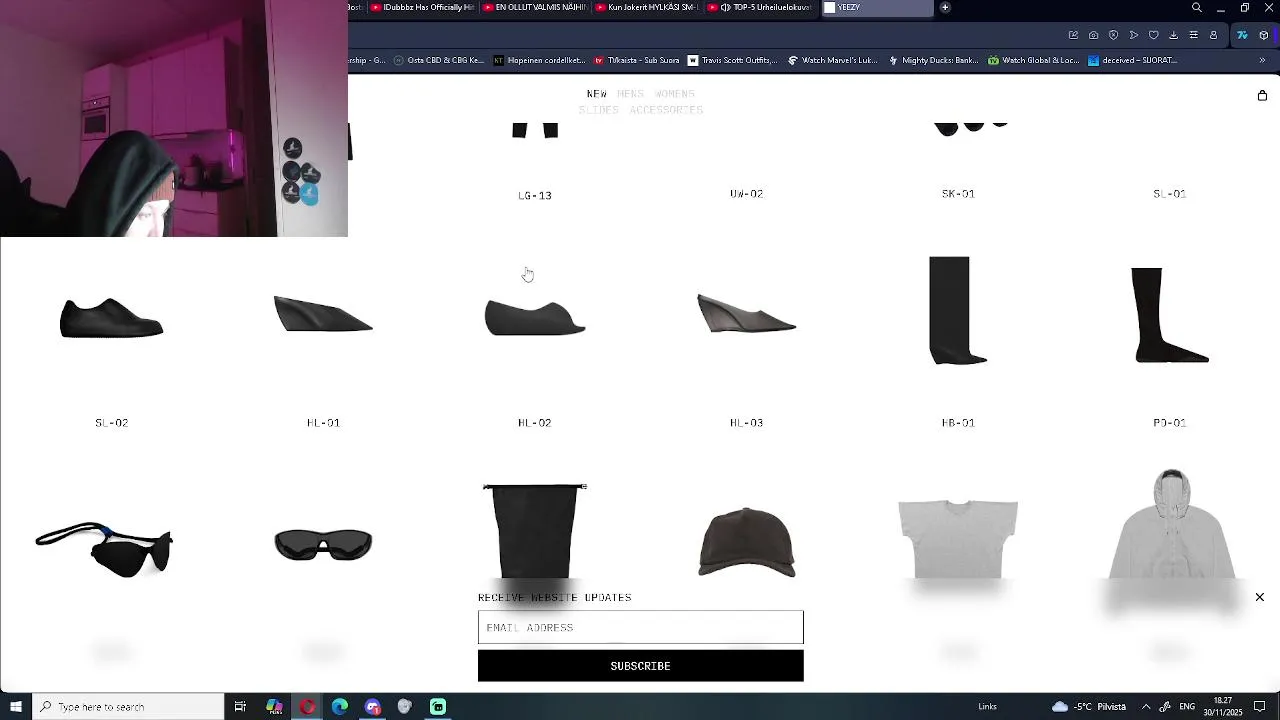Image resolution: width=1280 pixels, height=720 pixels.
Task: Open the extensions cube icon
Action: pos(1263,35)
